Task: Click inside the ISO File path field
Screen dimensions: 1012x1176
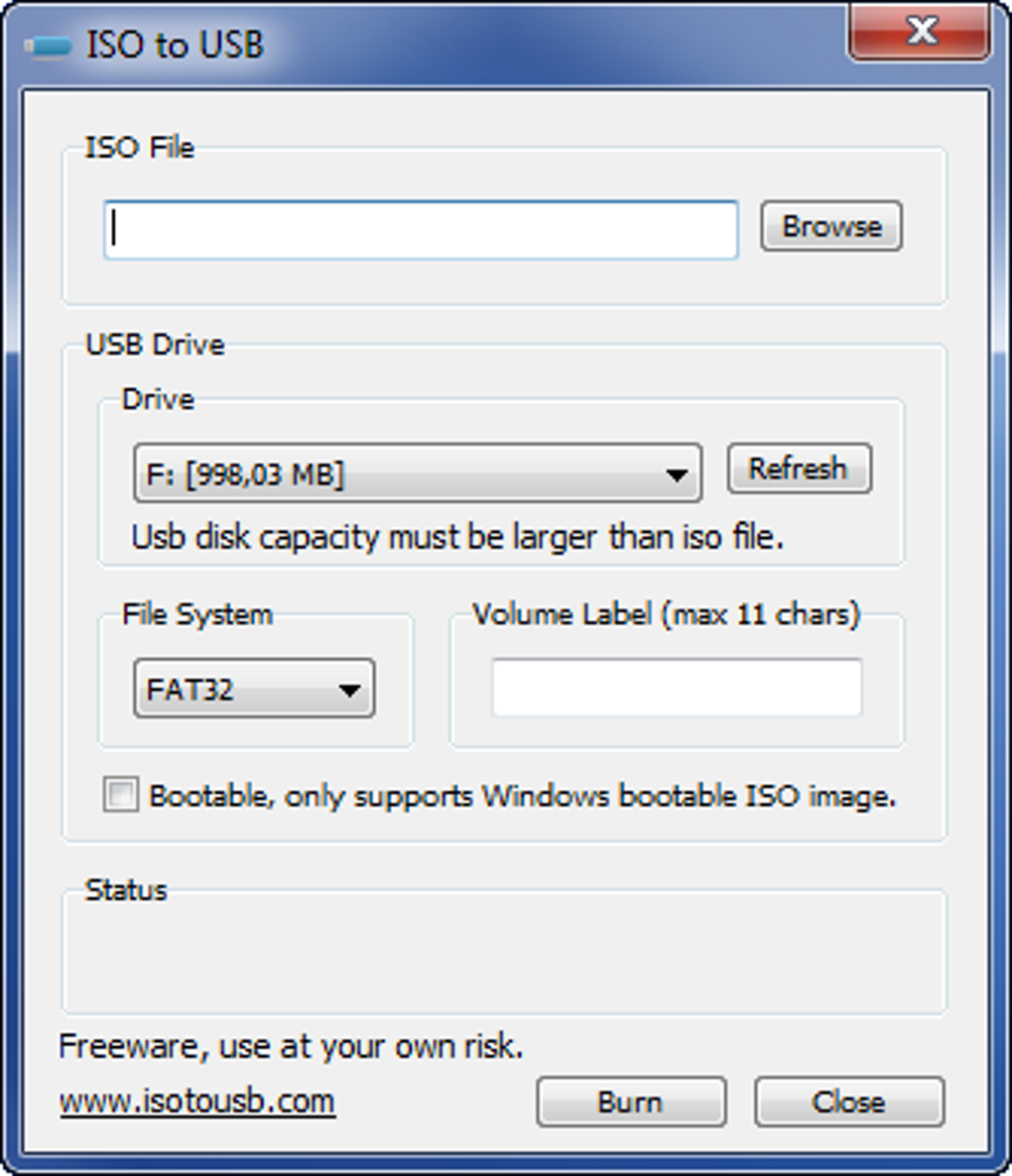Action: 421,228
